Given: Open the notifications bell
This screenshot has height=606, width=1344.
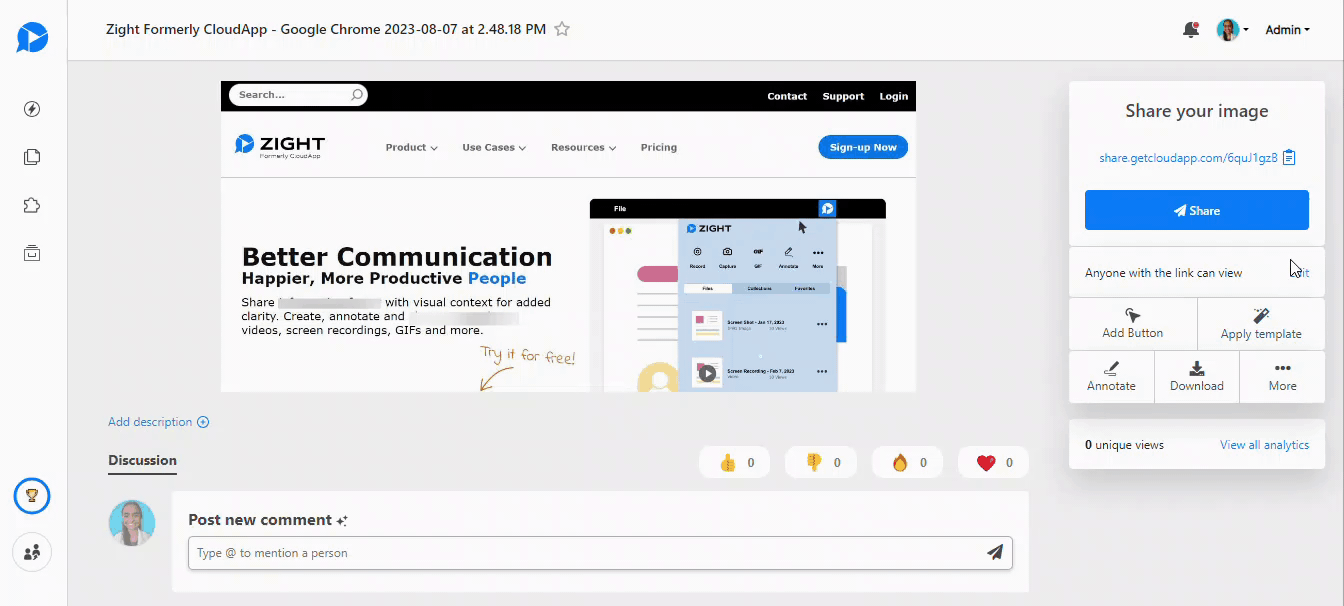Looking at the screenshot, I should click(x=1190, y=30).
